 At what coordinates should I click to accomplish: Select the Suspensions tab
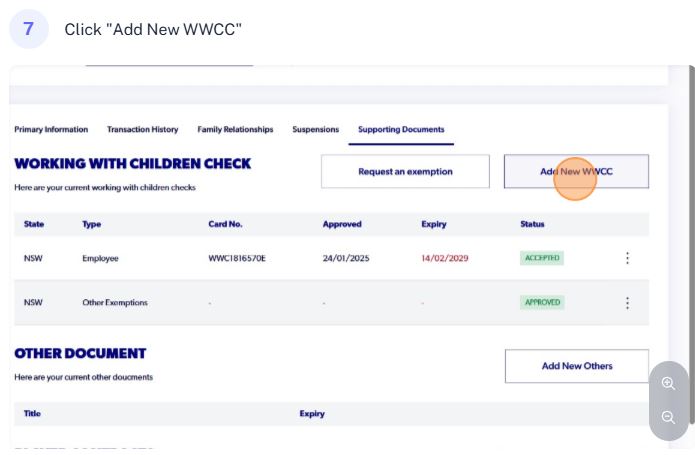pyautogui.click(x=316, y=129)
